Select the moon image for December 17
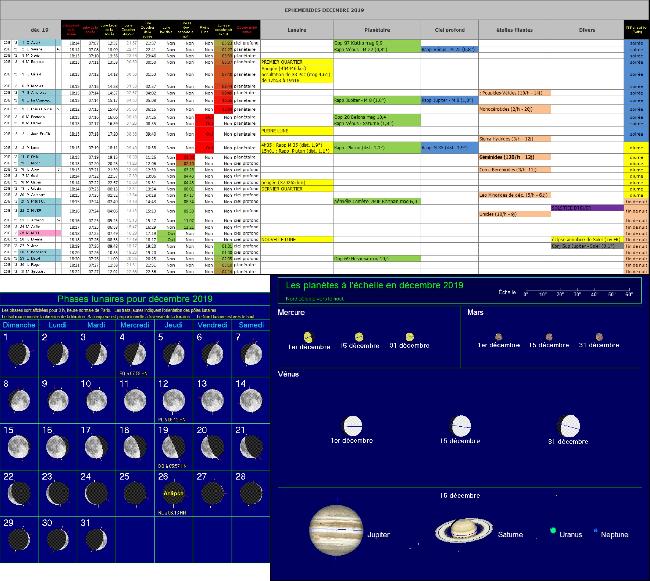The width and height of the screenshot is (650, 581). (97, 447)
